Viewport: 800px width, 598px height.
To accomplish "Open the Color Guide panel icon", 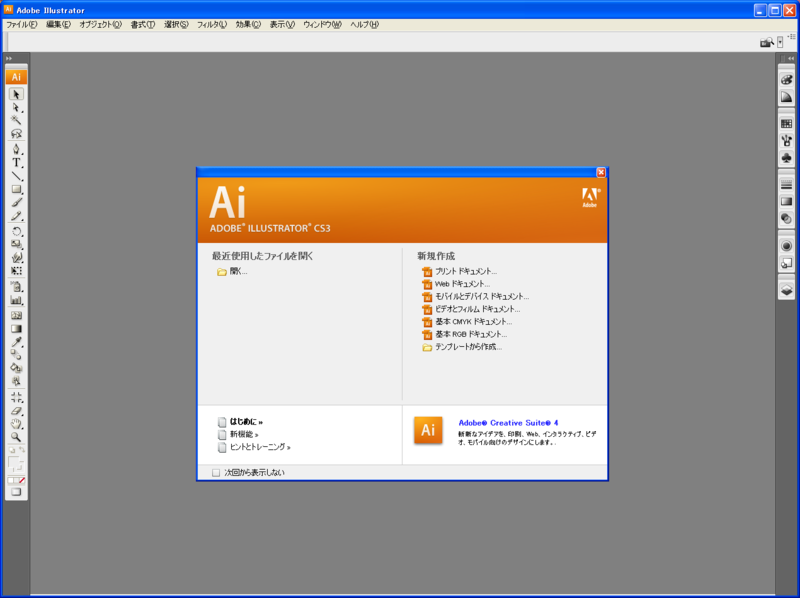I will [x=786, y=97].
